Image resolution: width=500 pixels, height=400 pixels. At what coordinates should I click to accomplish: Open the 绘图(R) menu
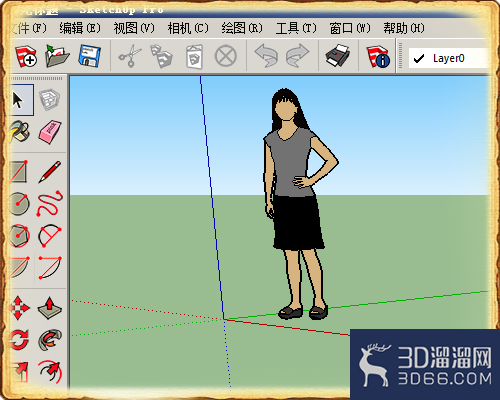pyautogui.click(x=242, y=28)
